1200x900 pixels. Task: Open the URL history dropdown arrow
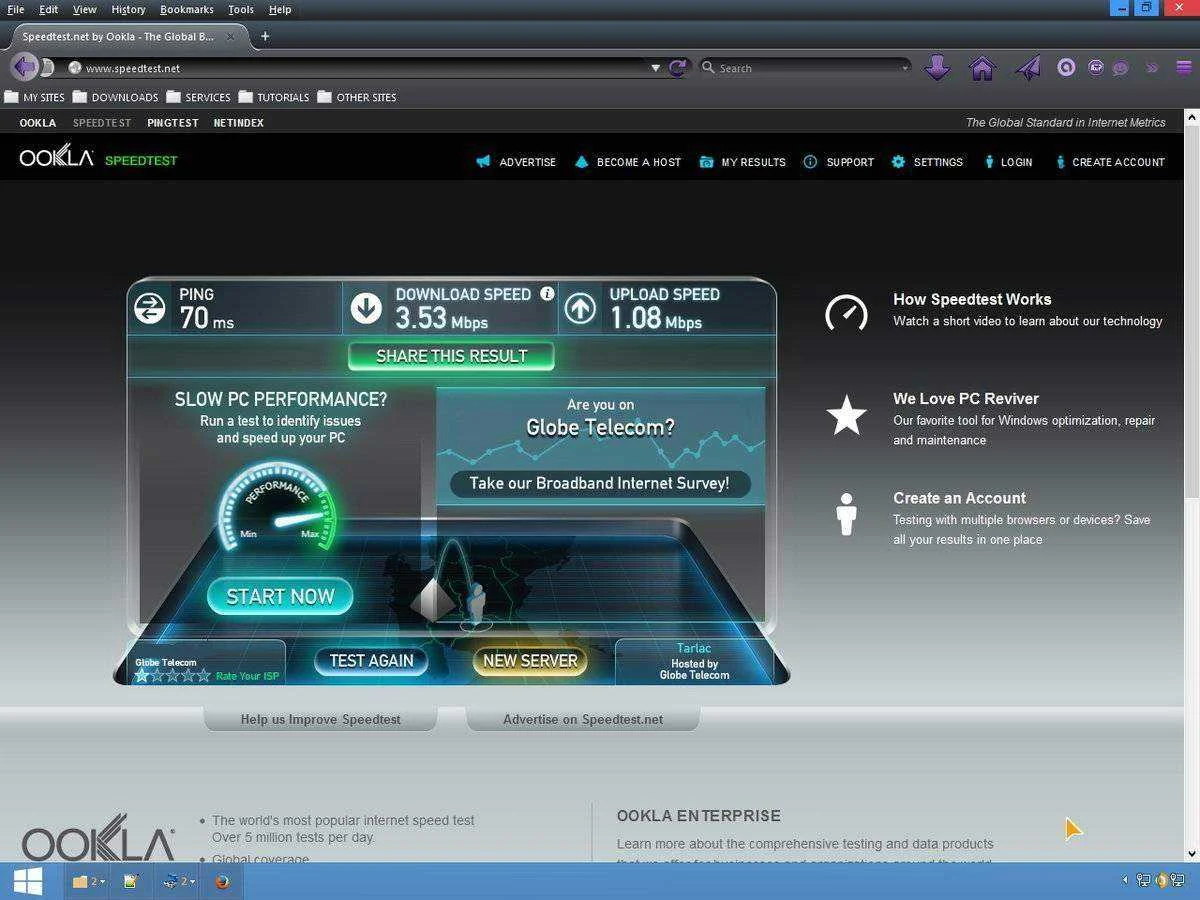tap(656, 68)
